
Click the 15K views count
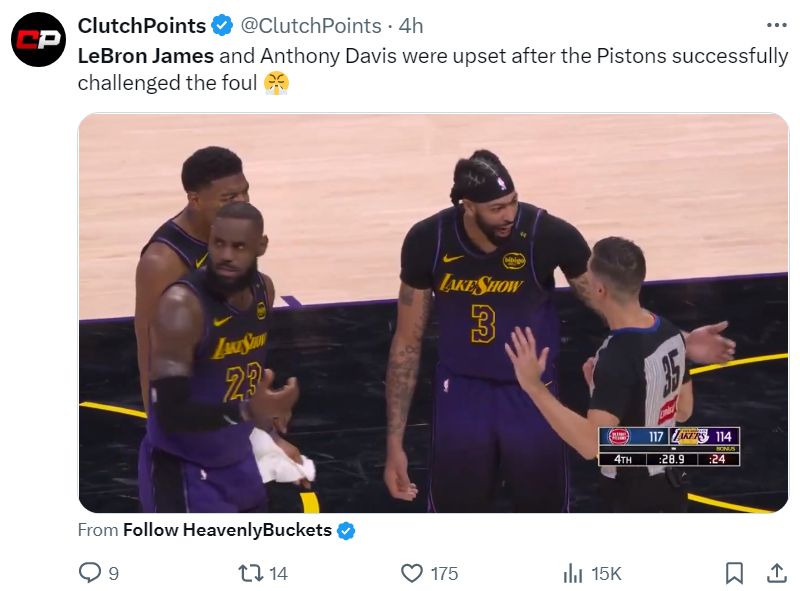click(606, 573)
